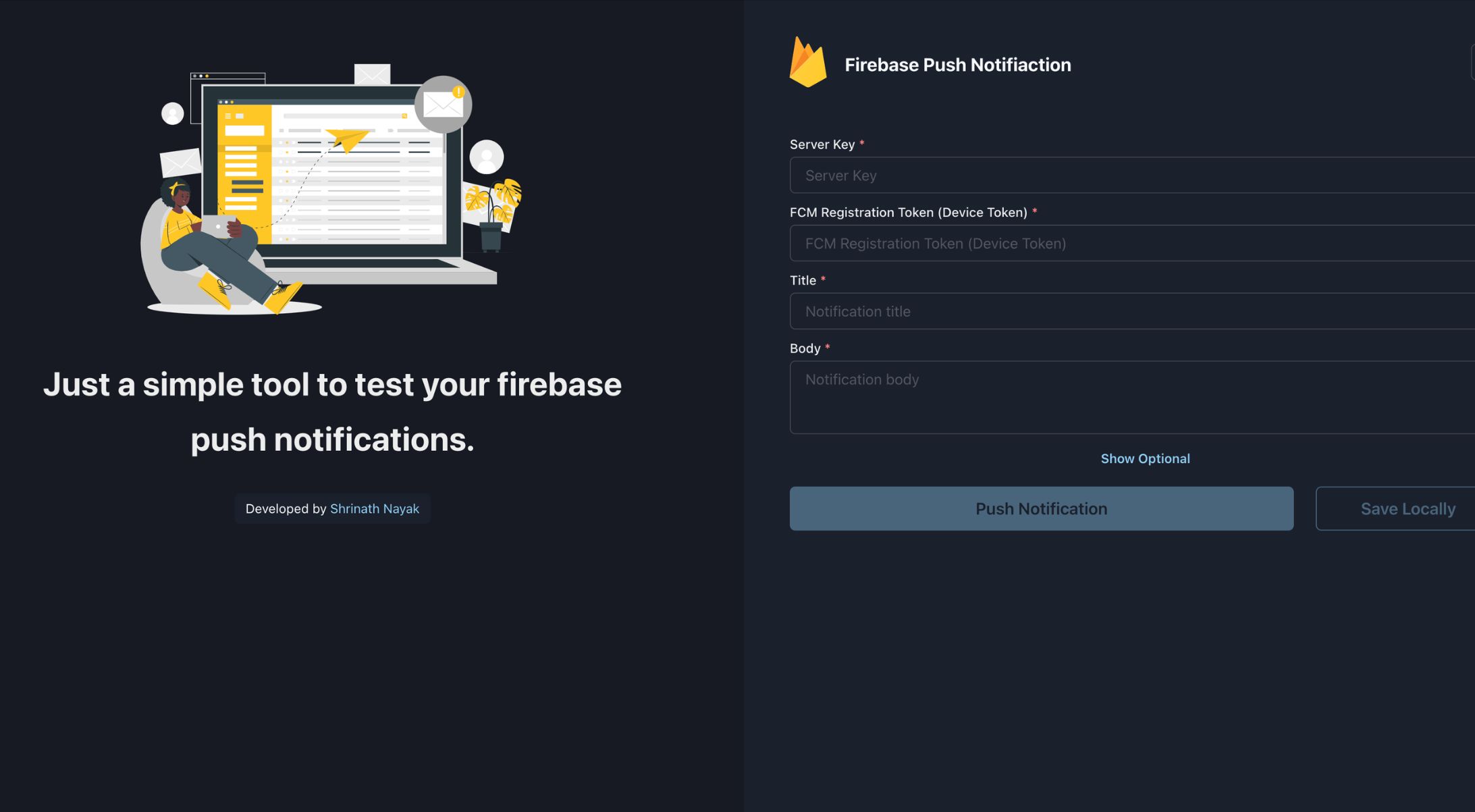Screen dimensions: 1475x812
Task: Click the Firebase Push Notifiaction heading
Action: (x=957, y=65)
